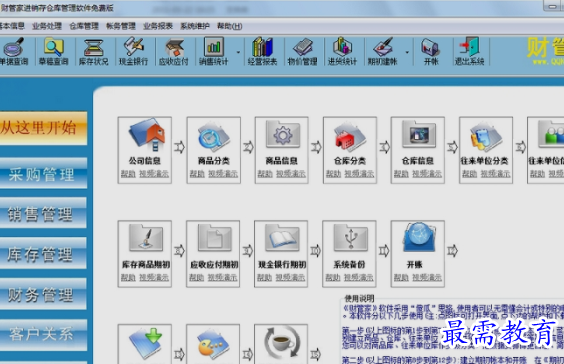Open the 帮助(H) menu
564x364 pixels.
(229, 26)
